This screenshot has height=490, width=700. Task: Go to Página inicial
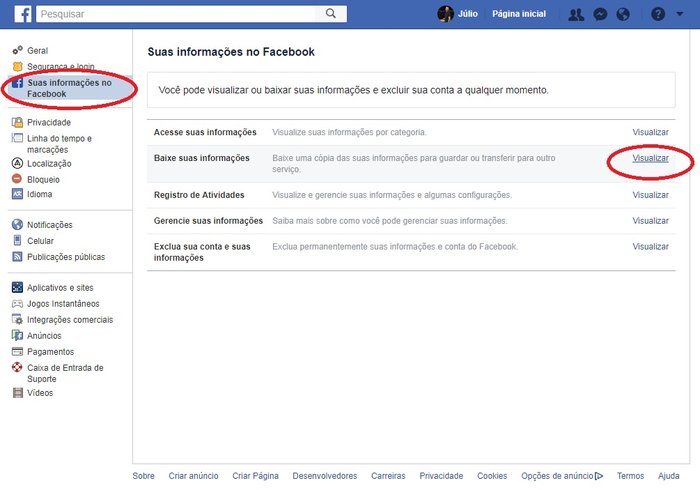[519, 14]
